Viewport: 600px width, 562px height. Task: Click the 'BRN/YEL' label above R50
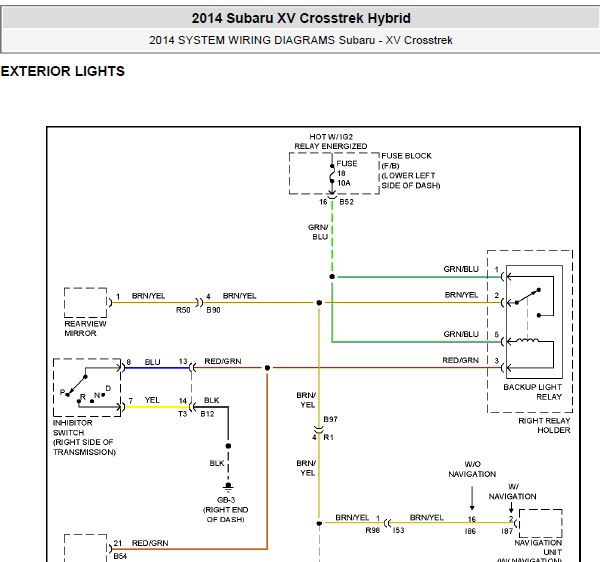click(148, 296)
